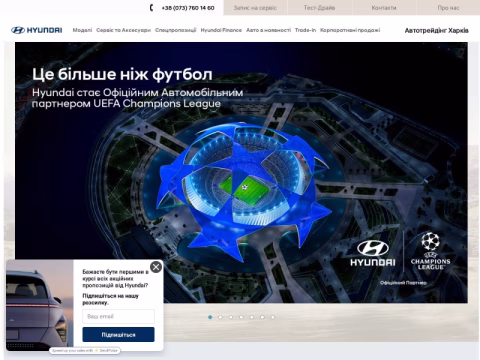
Task: Open the Про нас tab
Action: click(x=448, y=8)
